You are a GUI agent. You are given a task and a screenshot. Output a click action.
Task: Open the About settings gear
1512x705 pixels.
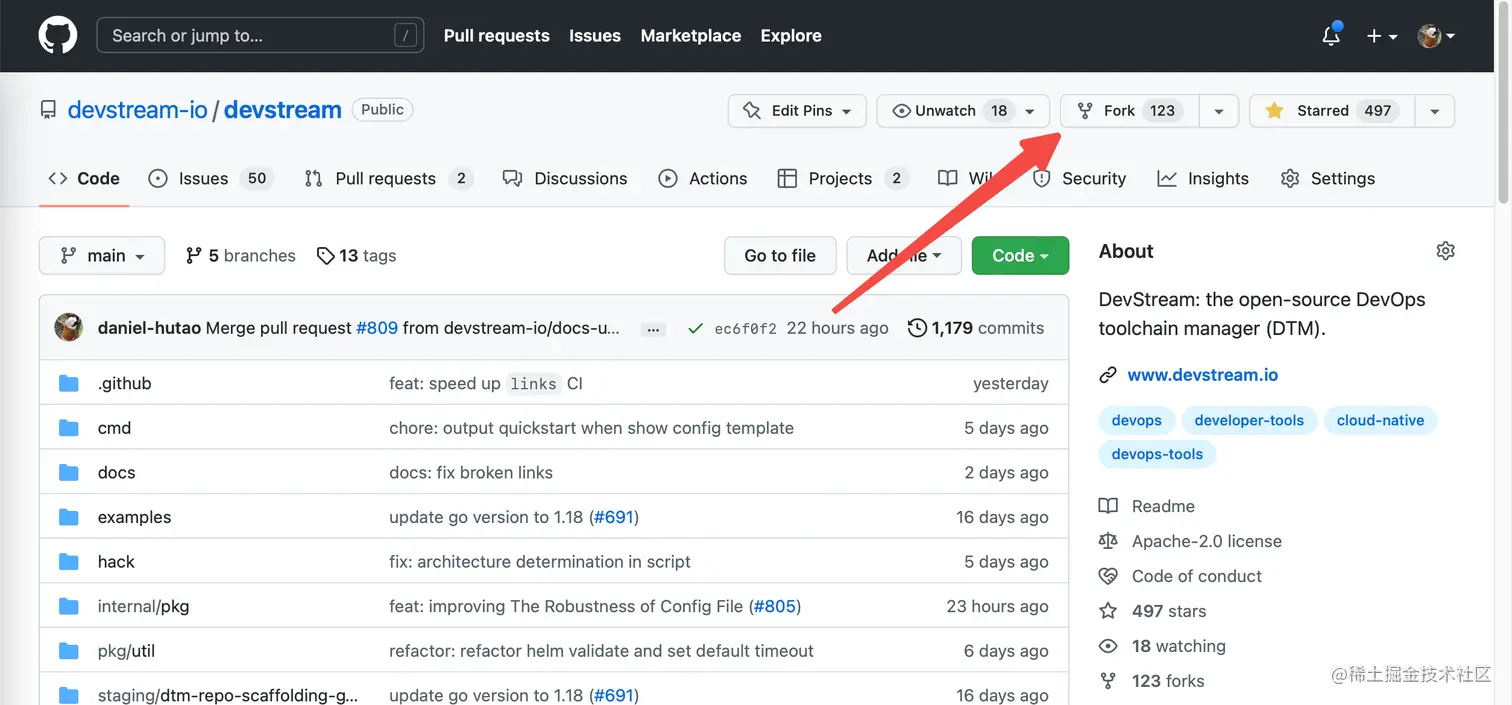tap(1445, 251)
